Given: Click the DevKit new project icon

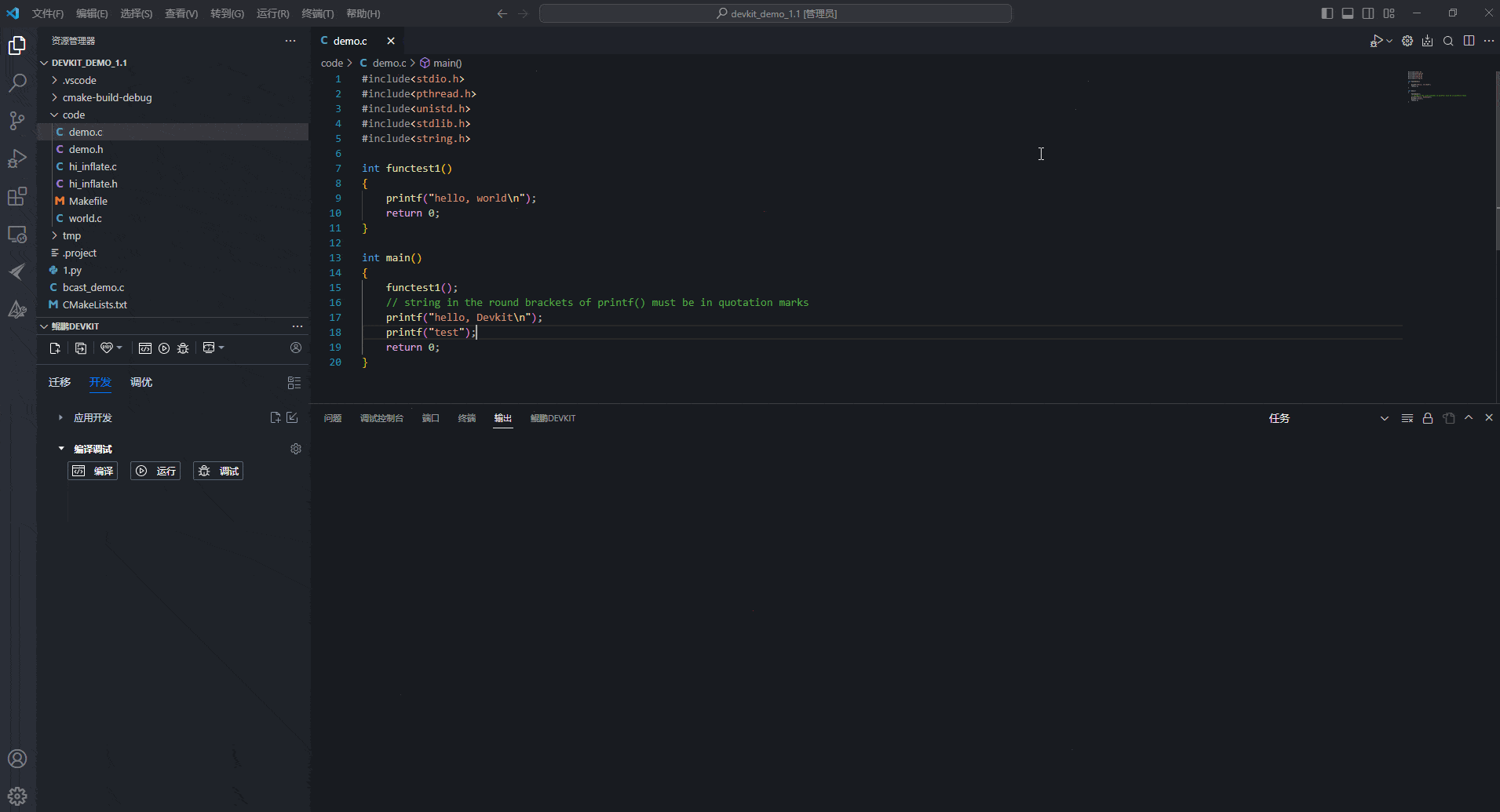Looking at the screenshot, I should click(x=55, y=348).
